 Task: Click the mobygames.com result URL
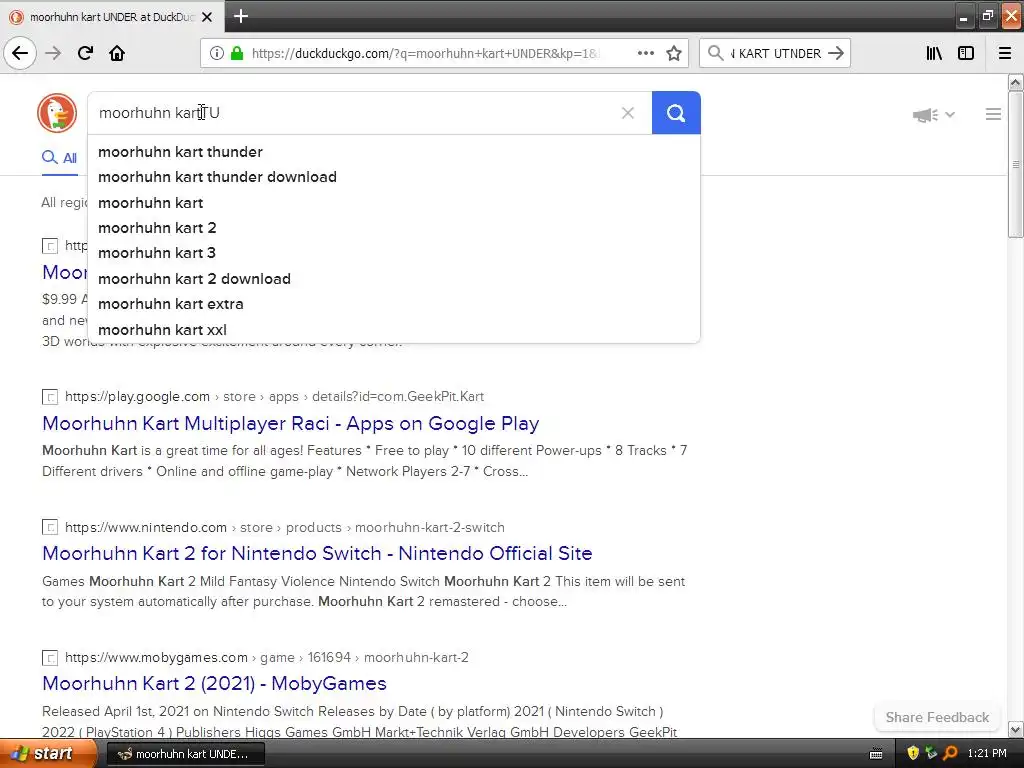pos(266,657)
